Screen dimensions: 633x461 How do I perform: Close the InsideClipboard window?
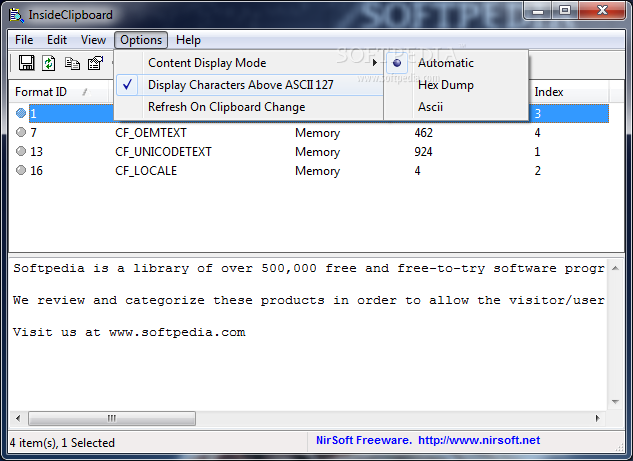click(602, 10)
